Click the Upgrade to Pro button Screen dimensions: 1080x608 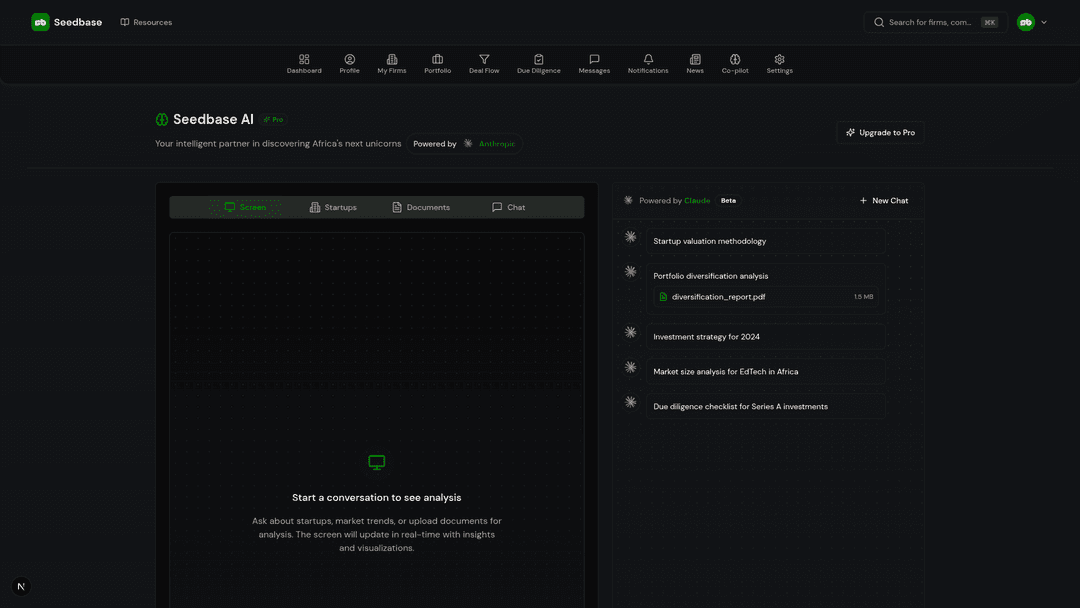tap(880, 132)
